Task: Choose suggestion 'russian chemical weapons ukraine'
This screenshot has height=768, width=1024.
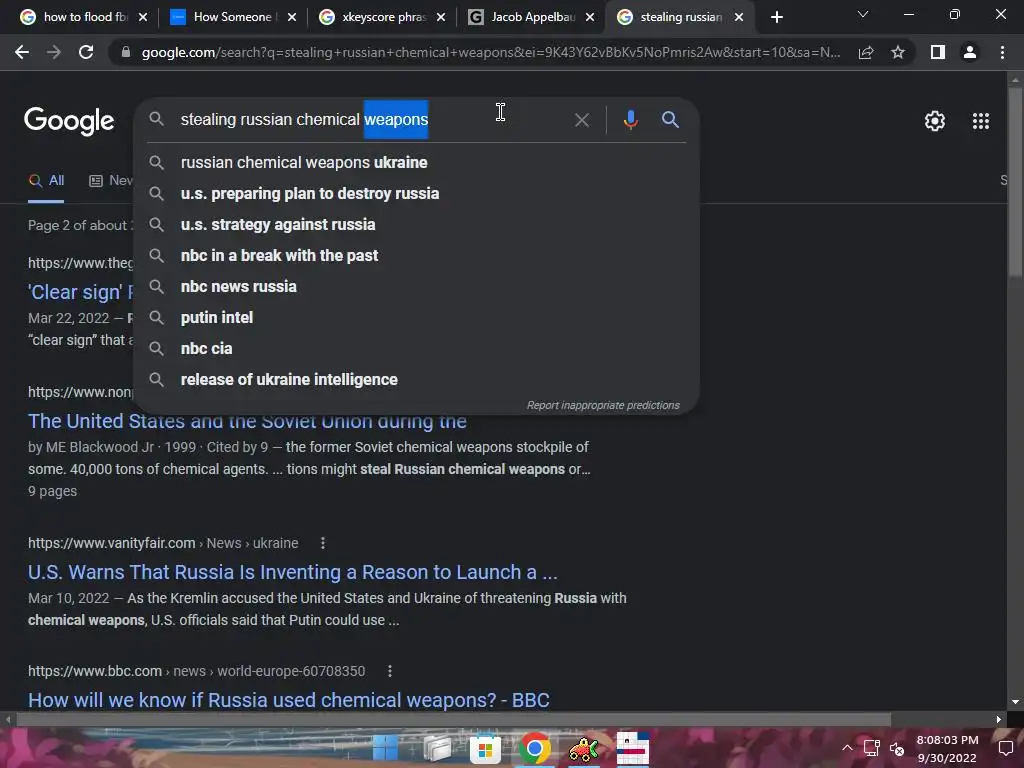Action: [416, 163]
